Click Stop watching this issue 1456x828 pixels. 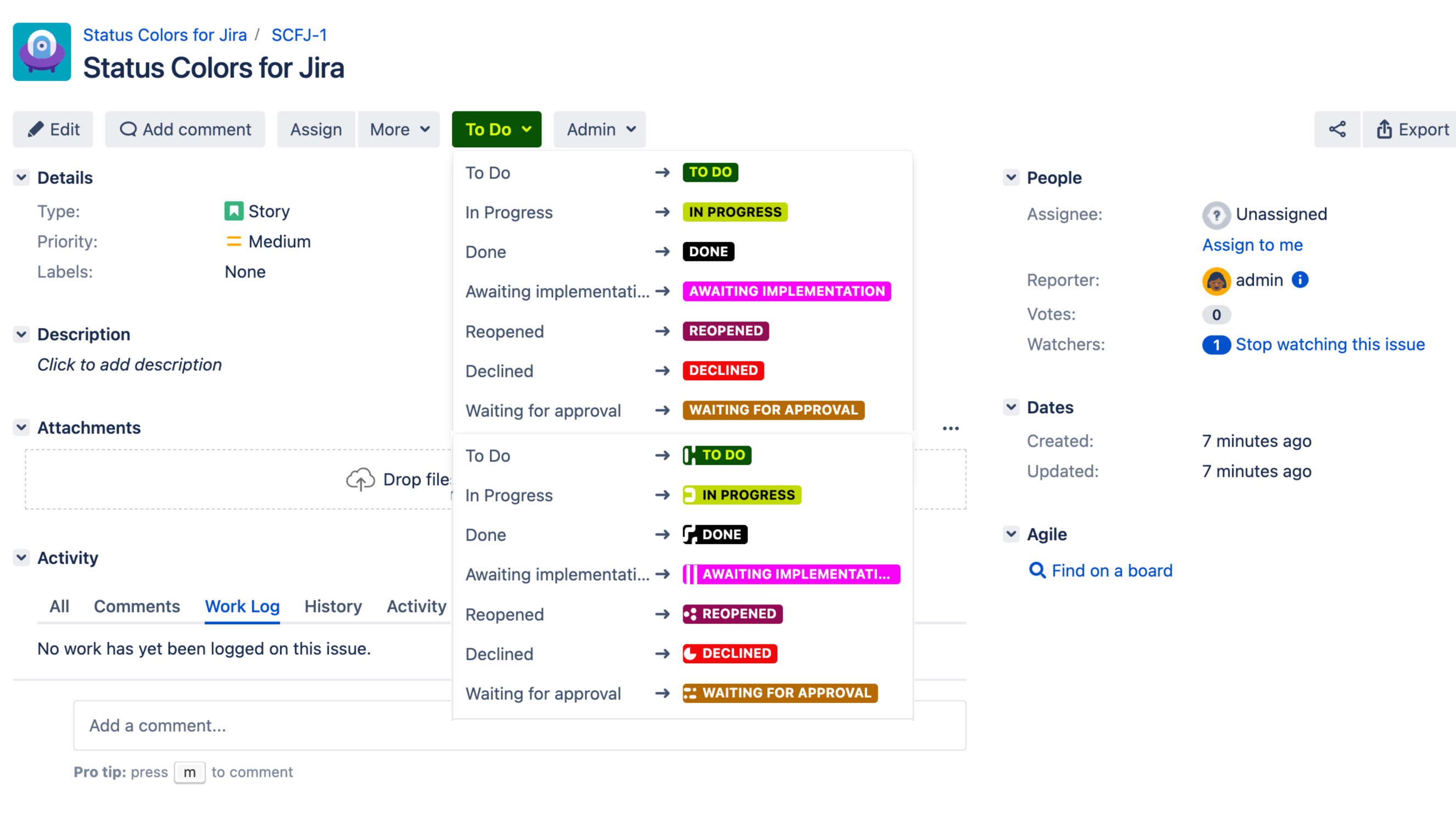pos(1330,344)
